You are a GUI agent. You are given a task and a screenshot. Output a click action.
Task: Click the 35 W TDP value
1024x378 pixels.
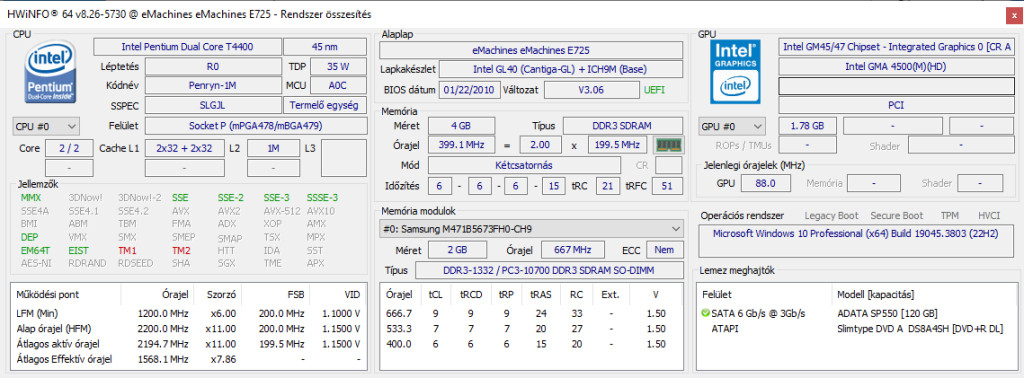pyautogui.click(x=338, y=67)
